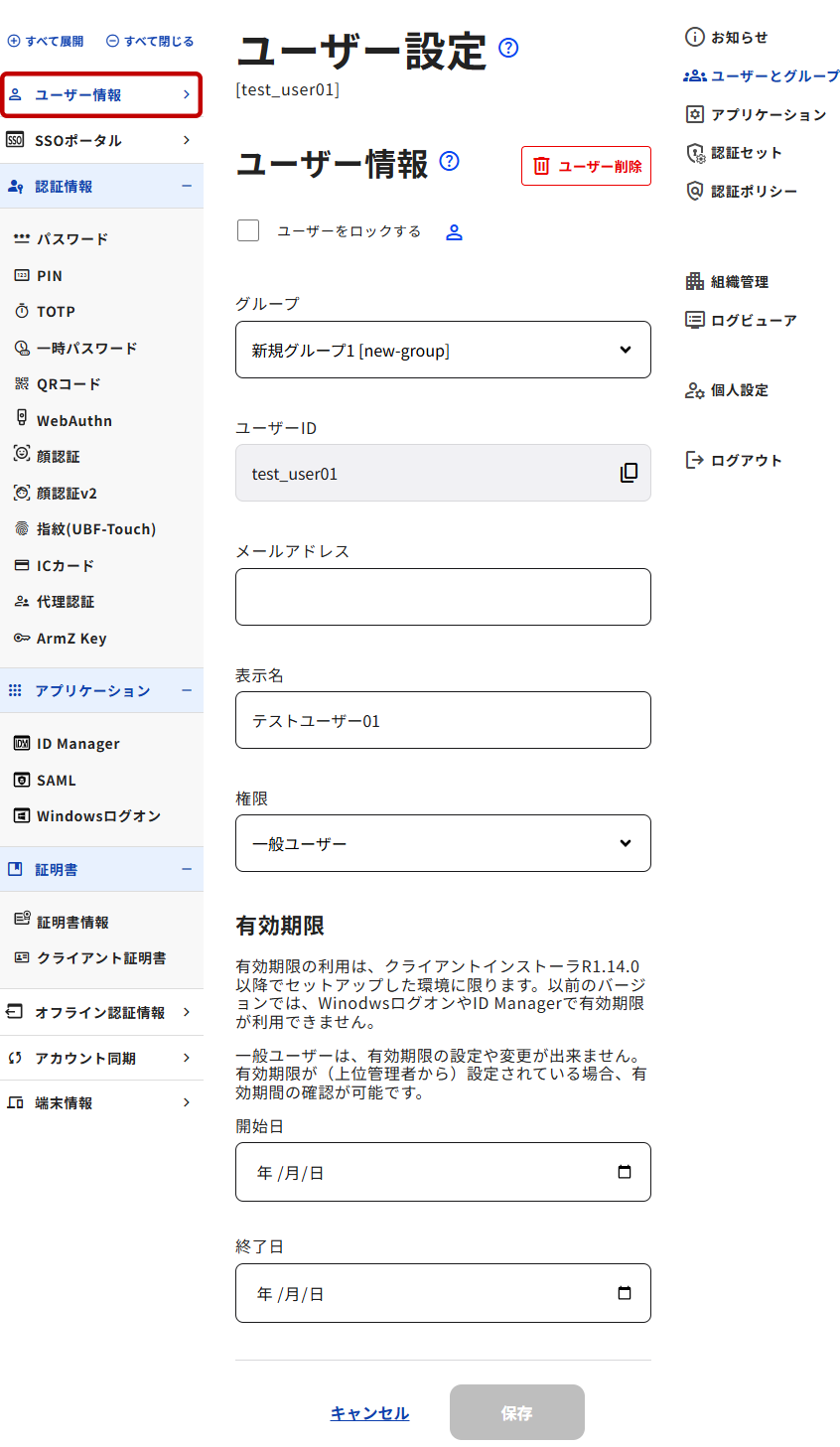Viewport: 840px width, 1447px height.
Task: Click the person icon next to lock option
Action: pos(454,232)
